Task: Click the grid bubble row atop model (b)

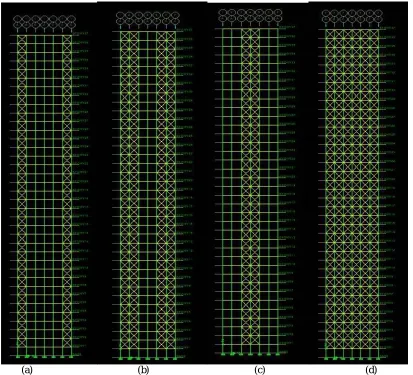Action: (x=148, y=18)
